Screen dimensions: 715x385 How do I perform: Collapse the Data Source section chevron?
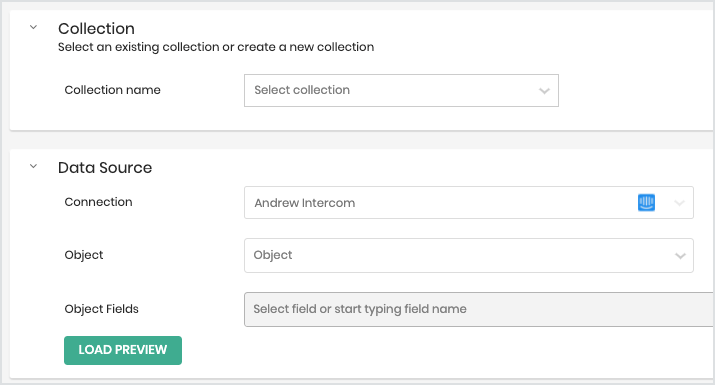click(33, 166)
